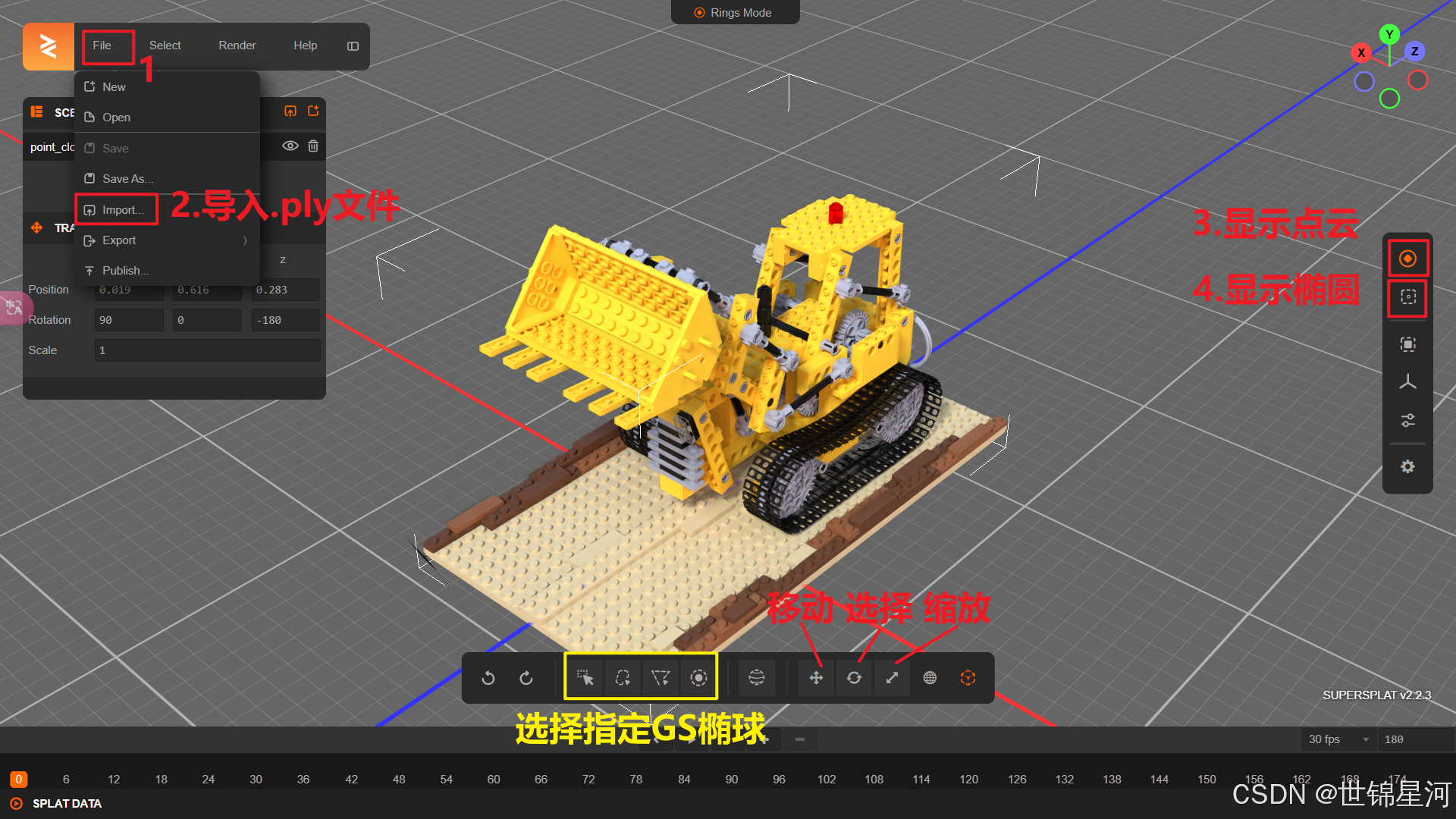Click the timeline remove key minus button
Viewport: 1456px width, 819px height.
point(799,739)
